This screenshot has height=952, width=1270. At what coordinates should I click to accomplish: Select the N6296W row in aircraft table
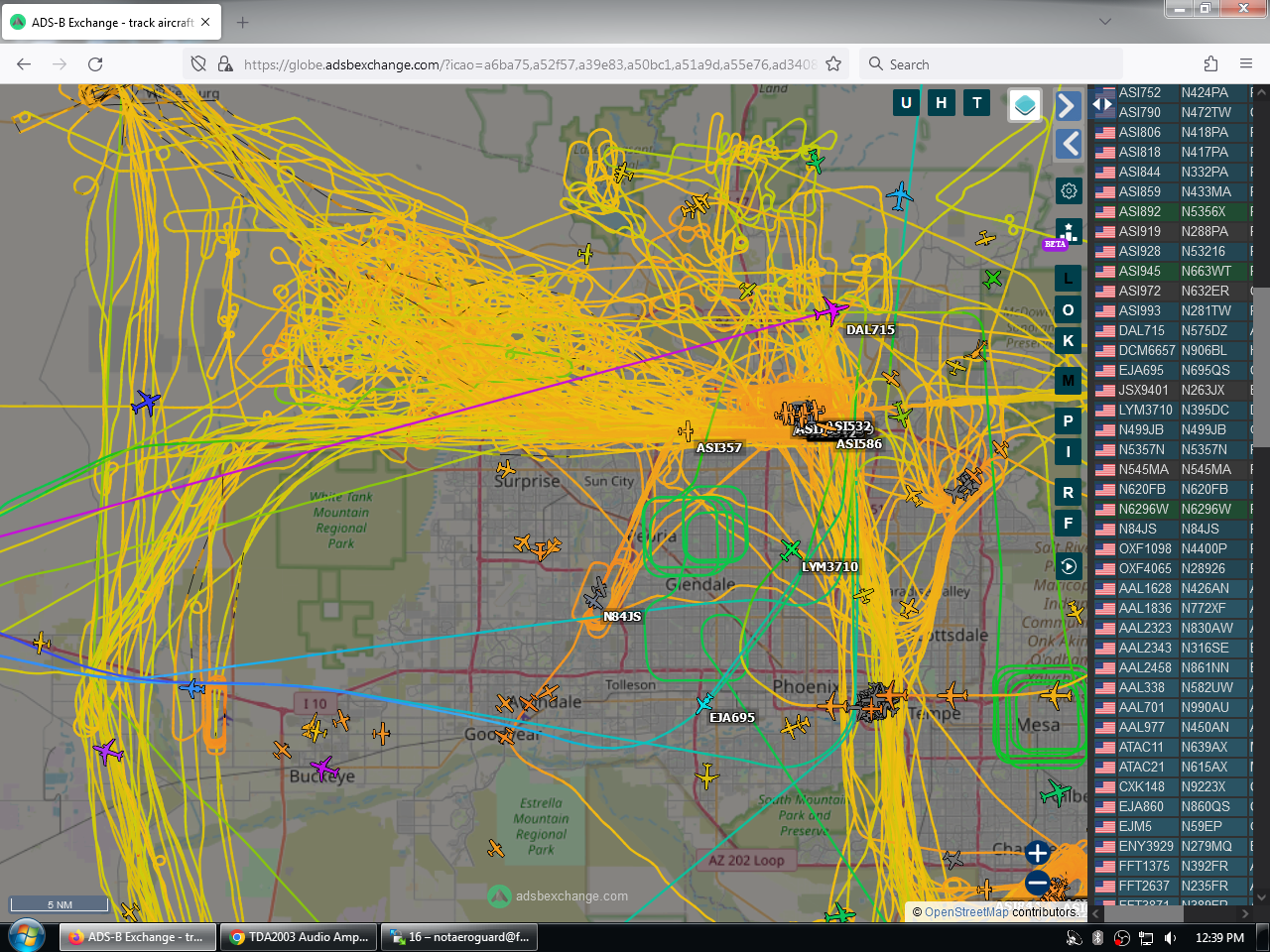pyautogui.click(x=1172, y=509)
